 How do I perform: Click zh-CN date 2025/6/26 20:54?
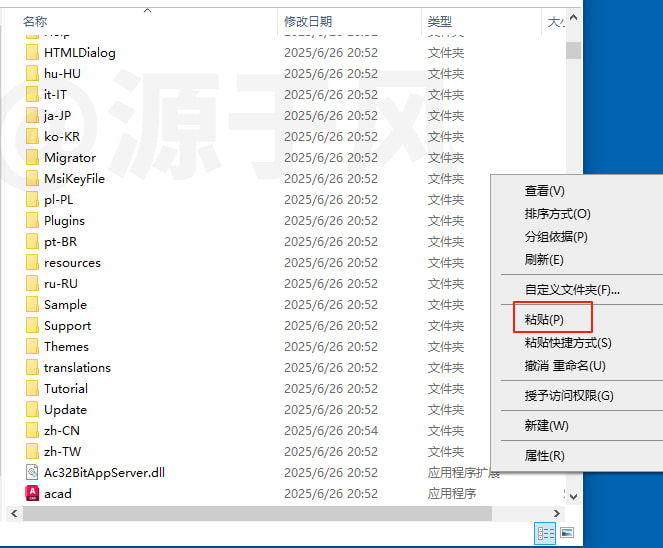(x=331, y=431)
